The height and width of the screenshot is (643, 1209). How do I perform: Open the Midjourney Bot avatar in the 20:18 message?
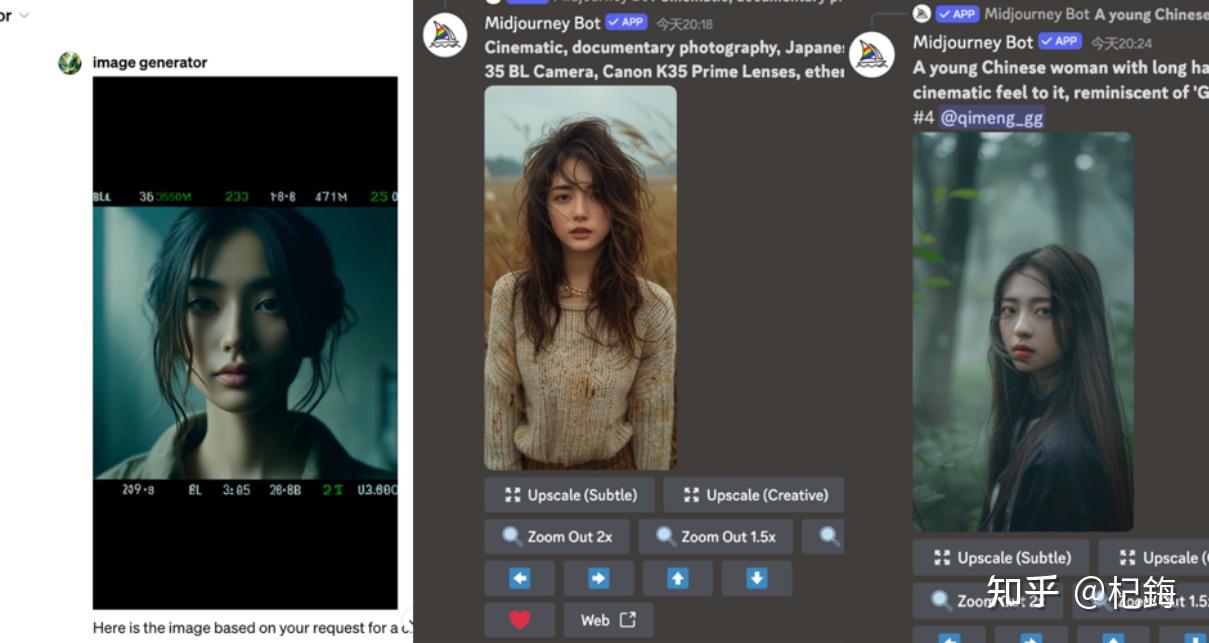click(x=444, y=35)
